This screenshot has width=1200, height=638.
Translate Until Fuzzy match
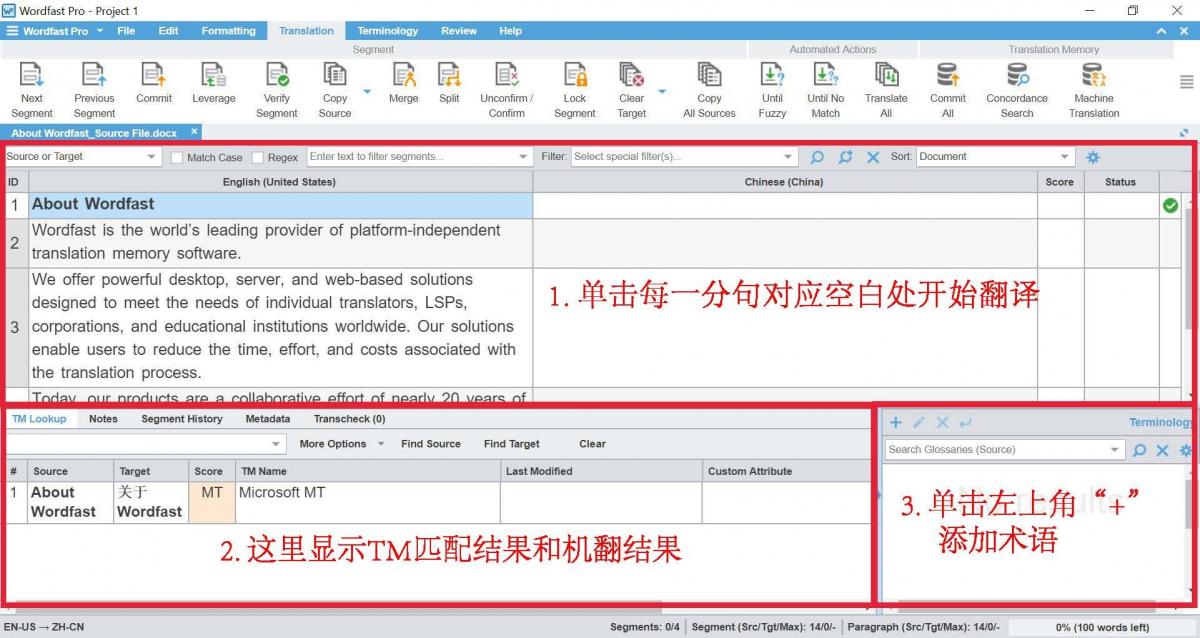point(772,90)
